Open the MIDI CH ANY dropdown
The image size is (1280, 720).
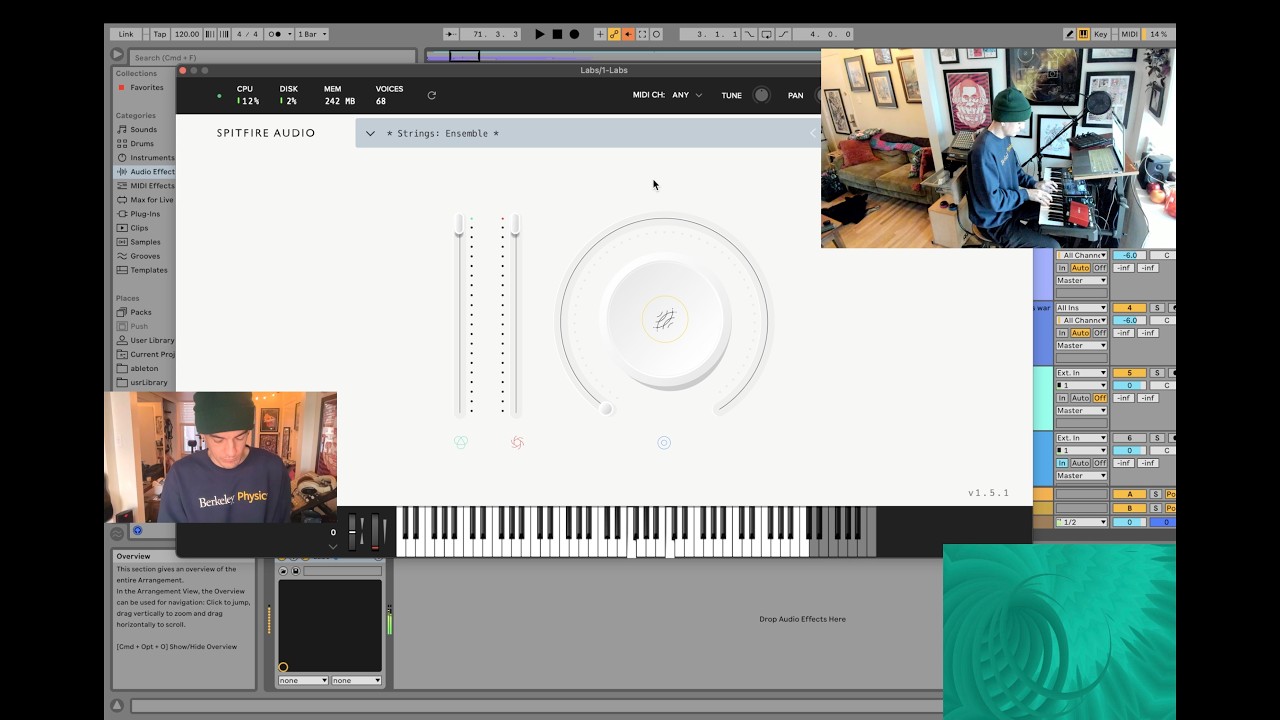(x=687, y=95)
